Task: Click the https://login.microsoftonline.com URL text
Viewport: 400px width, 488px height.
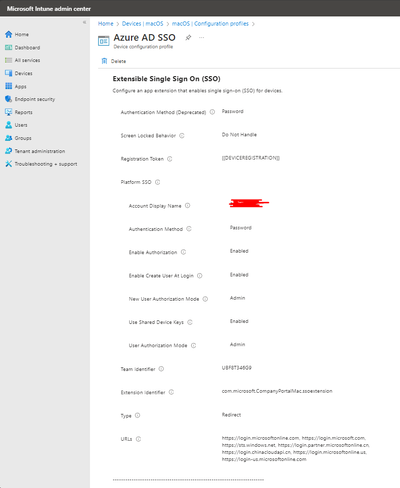Action: (x=261, y=438)
